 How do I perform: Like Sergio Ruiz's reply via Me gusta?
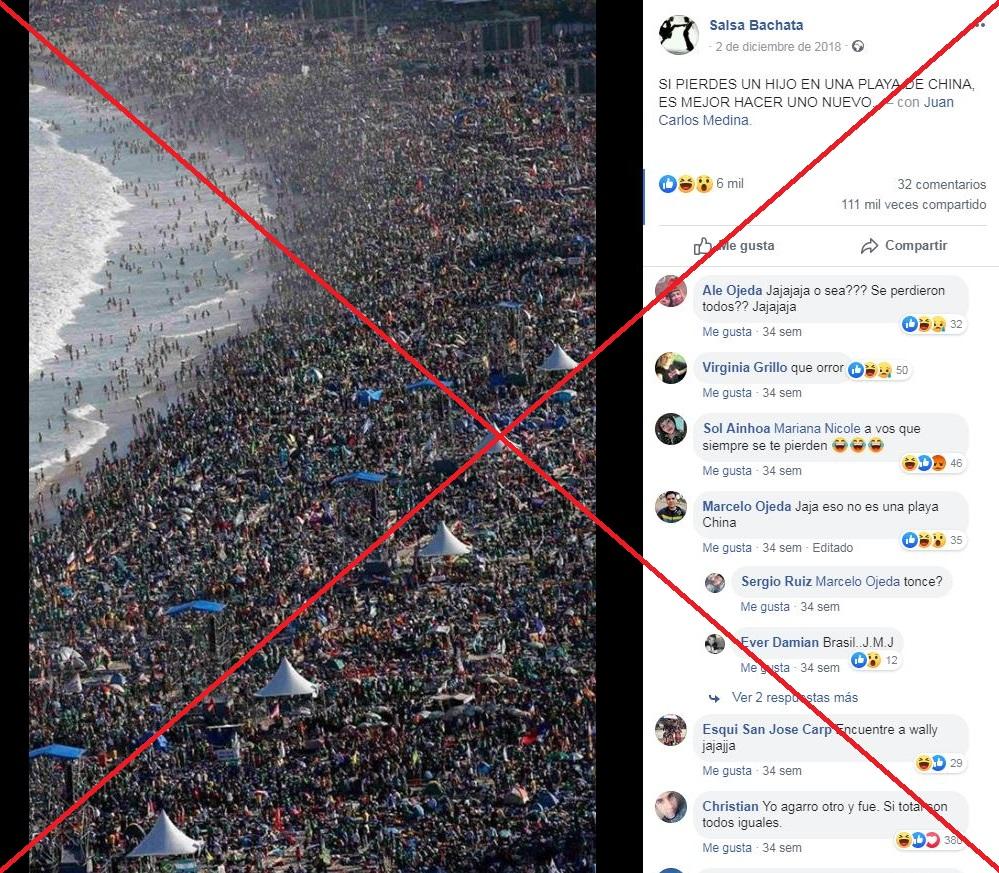pos(765,607)
